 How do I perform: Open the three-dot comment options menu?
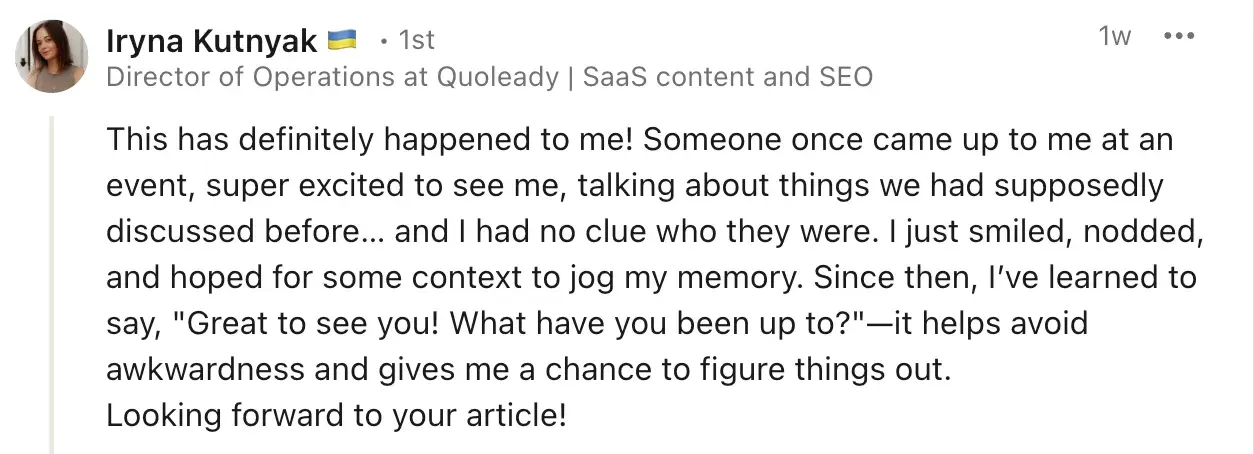click(1180, 37)
